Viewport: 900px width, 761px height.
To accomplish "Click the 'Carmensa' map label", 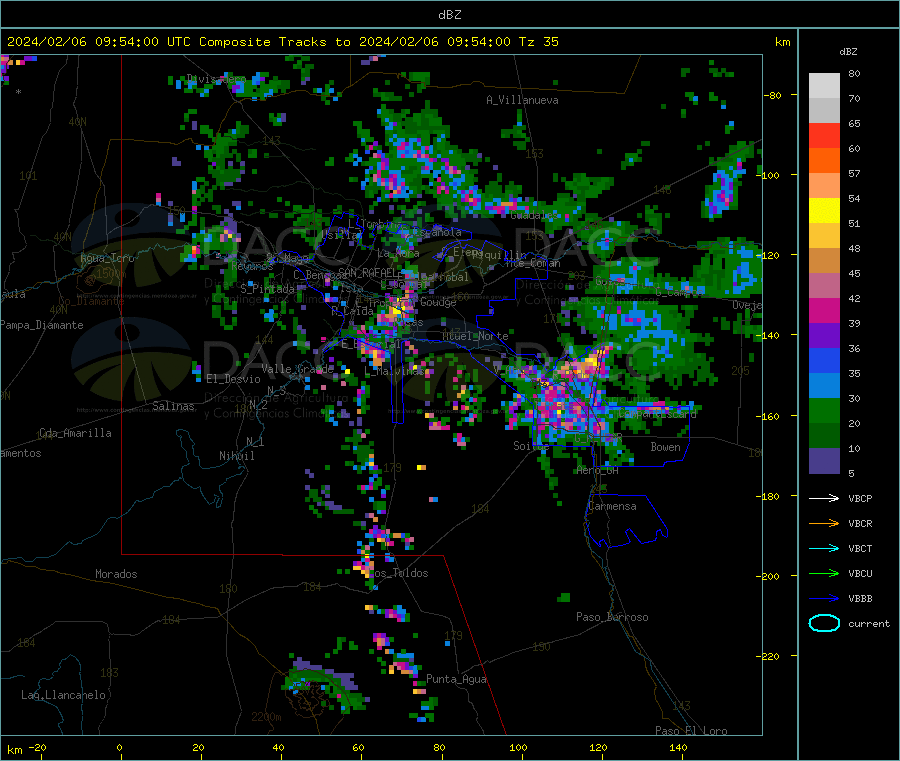I will 612,506.
